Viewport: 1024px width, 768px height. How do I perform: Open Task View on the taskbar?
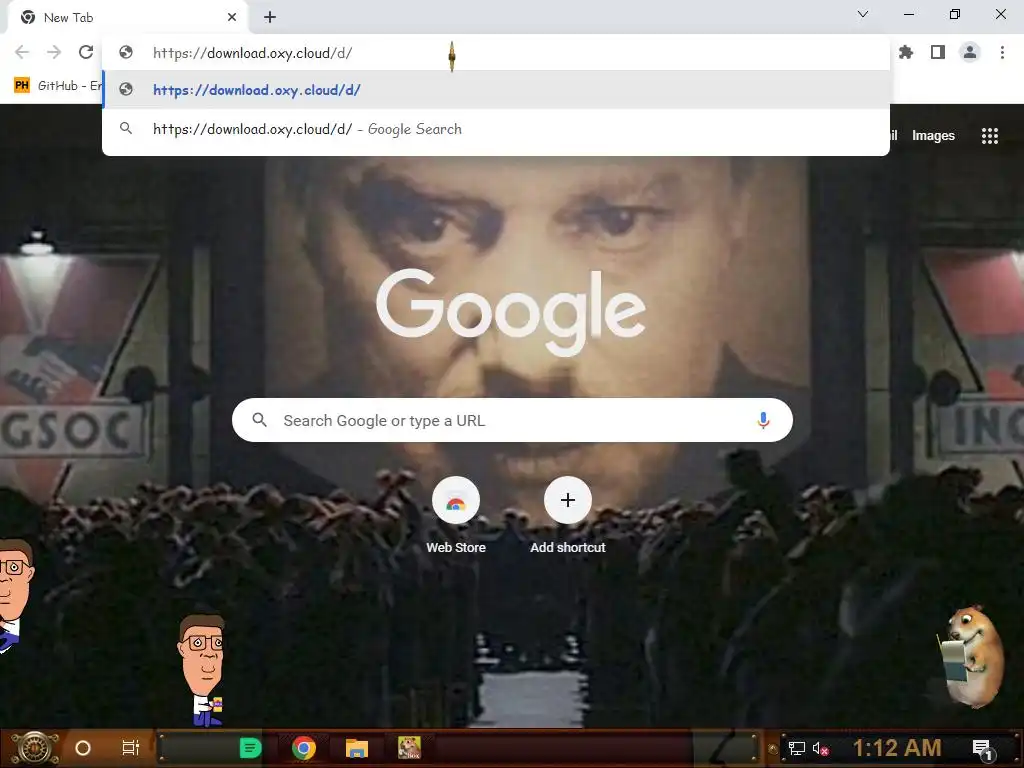tap(131, 748)
